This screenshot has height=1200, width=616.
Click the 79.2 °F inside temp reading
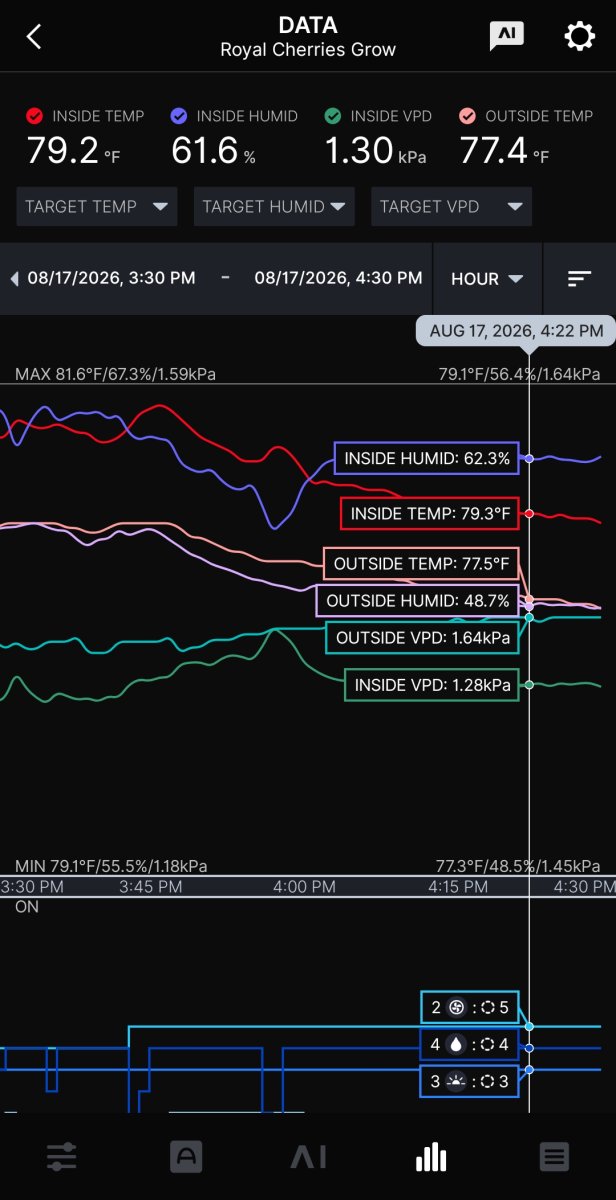(x=74, y=151)
